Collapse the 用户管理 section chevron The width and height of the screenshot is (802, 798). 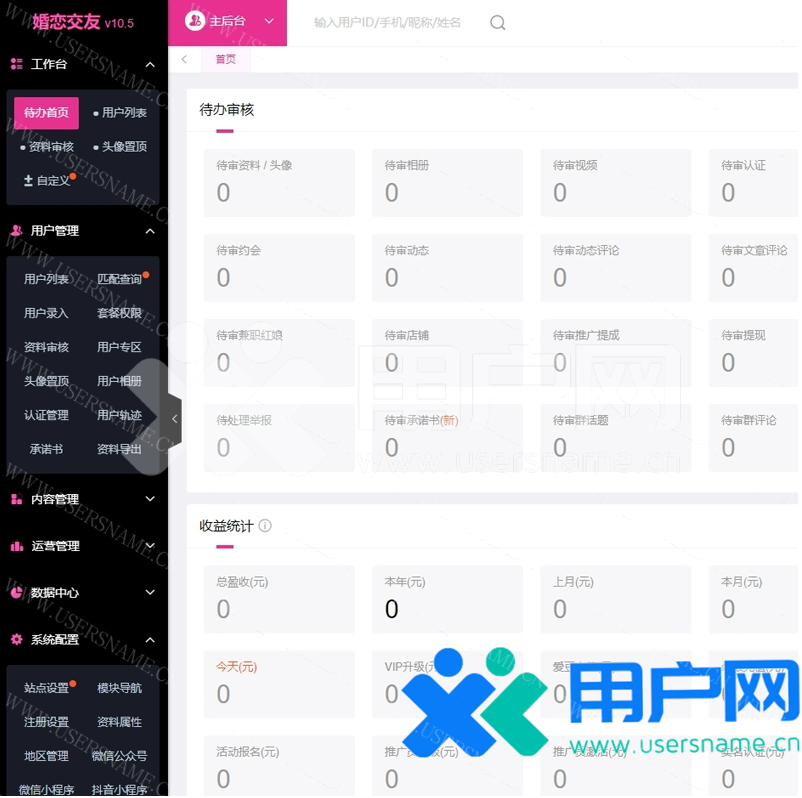pos(150,231)
